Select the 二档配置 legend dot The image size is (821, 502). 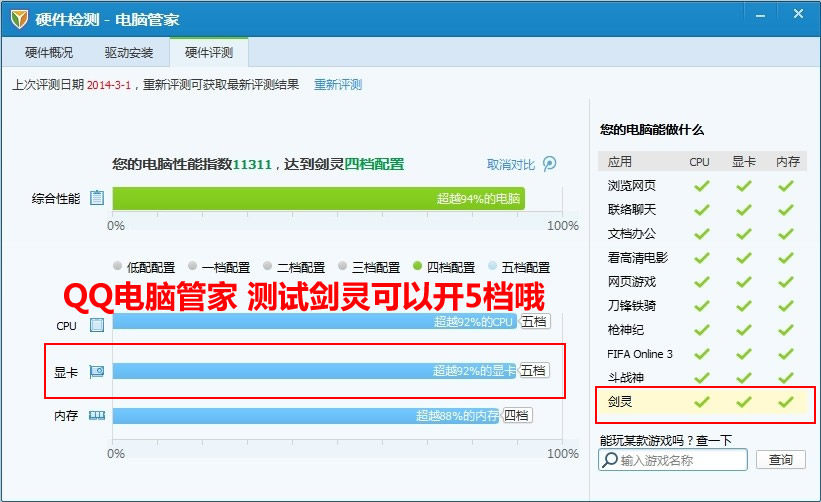pyautogui.click(x=268, y=265)
